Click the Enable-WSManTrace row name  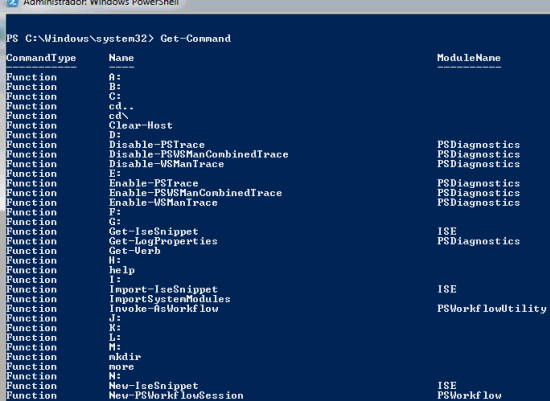(163, 203)
